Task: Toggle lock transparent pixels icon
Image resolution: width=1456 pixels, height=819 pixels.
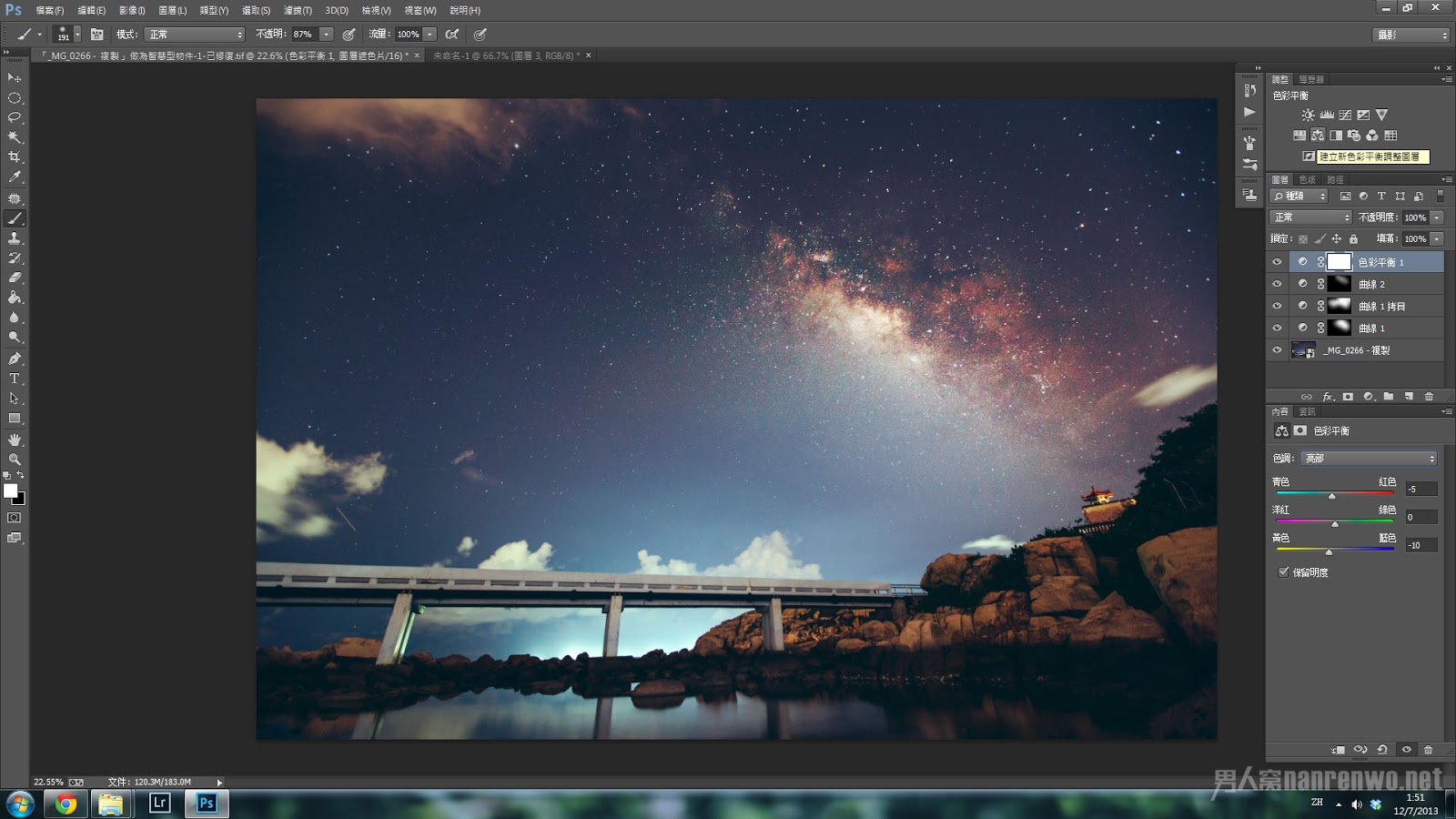Action: 1303,238
